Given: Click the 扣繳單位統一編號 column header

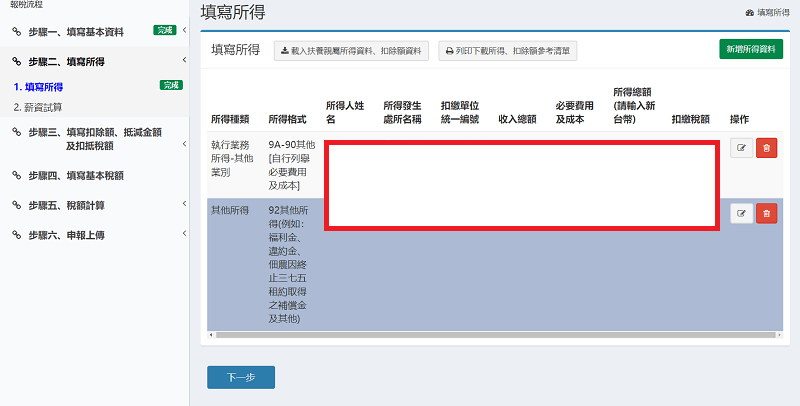Looking at the screenshot, I should (460, 112).
